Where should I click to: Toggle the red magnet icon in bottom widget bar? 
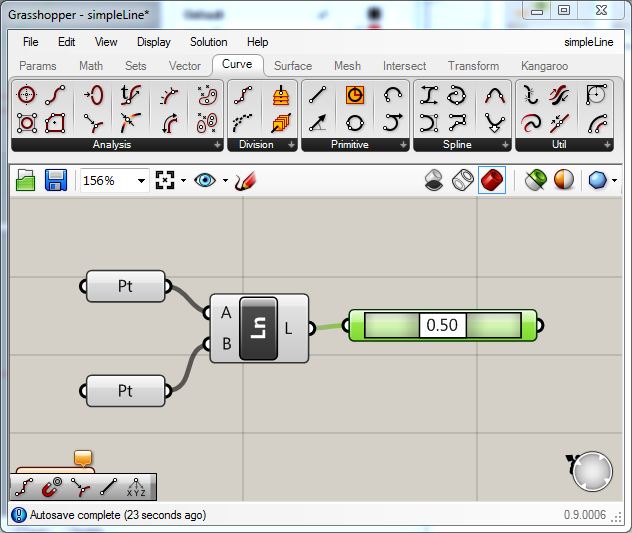tap(52, 487)
